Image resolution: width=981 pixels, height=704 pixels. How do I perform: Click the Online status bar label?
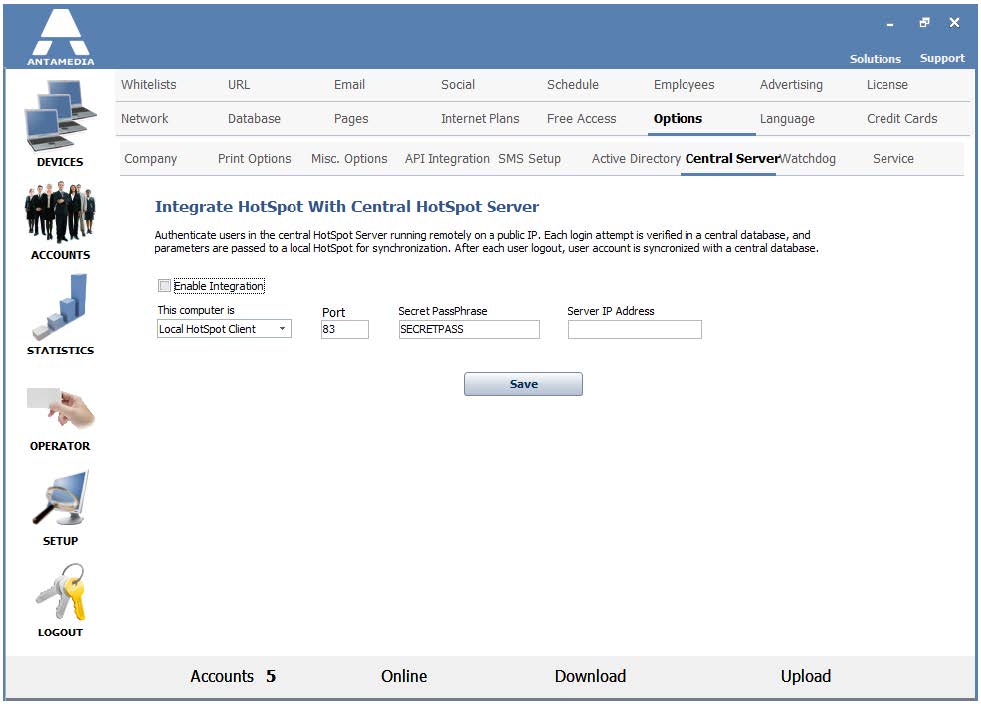(x=404, y=676)
